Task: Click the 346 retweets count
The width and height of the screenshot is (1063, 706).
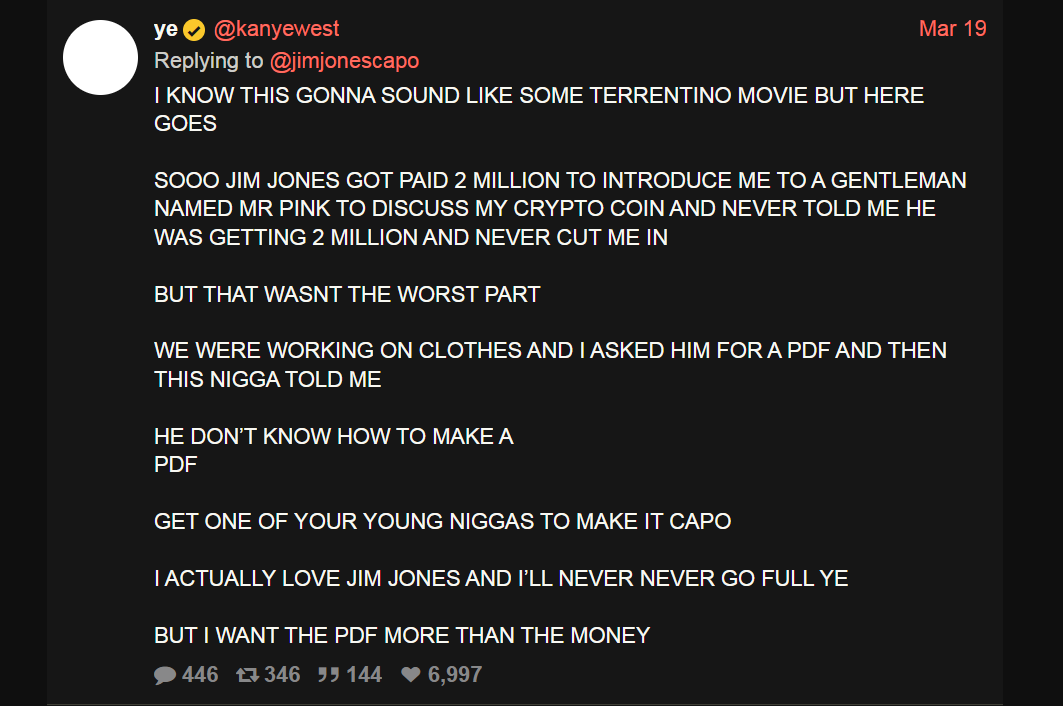Action: point(282,675)
